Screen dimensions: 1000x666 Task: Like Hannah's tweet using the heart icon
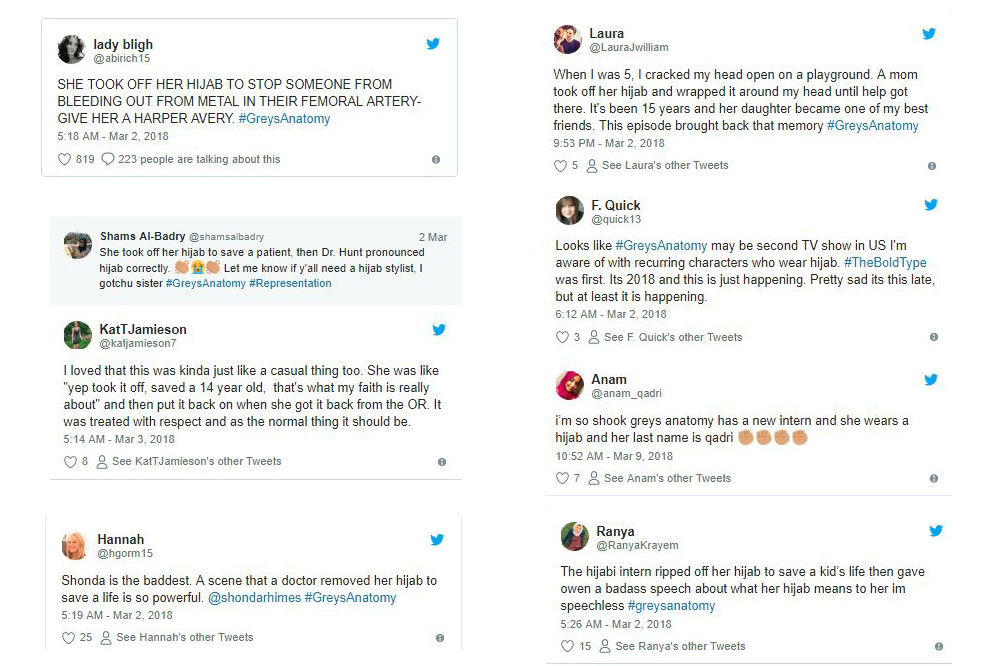pos(68,637)
